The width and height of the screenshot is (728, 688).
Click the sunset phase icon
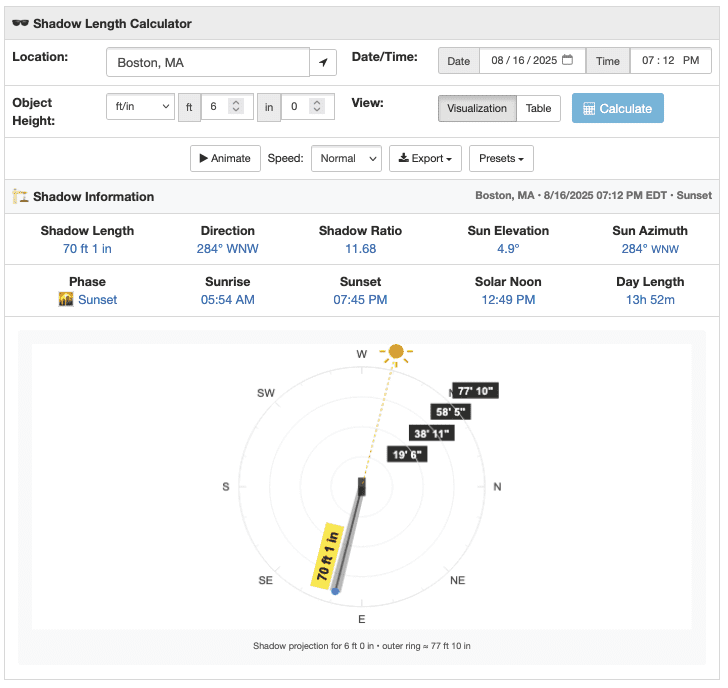(66, 299)
